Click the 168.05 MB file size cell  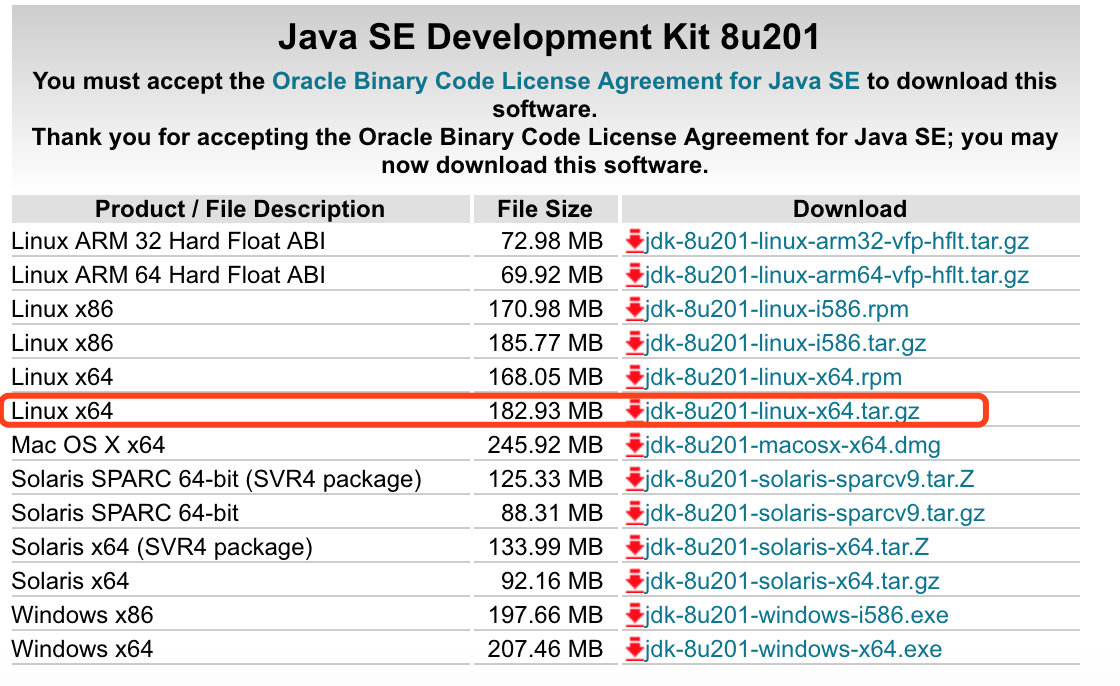coord(546,377)
